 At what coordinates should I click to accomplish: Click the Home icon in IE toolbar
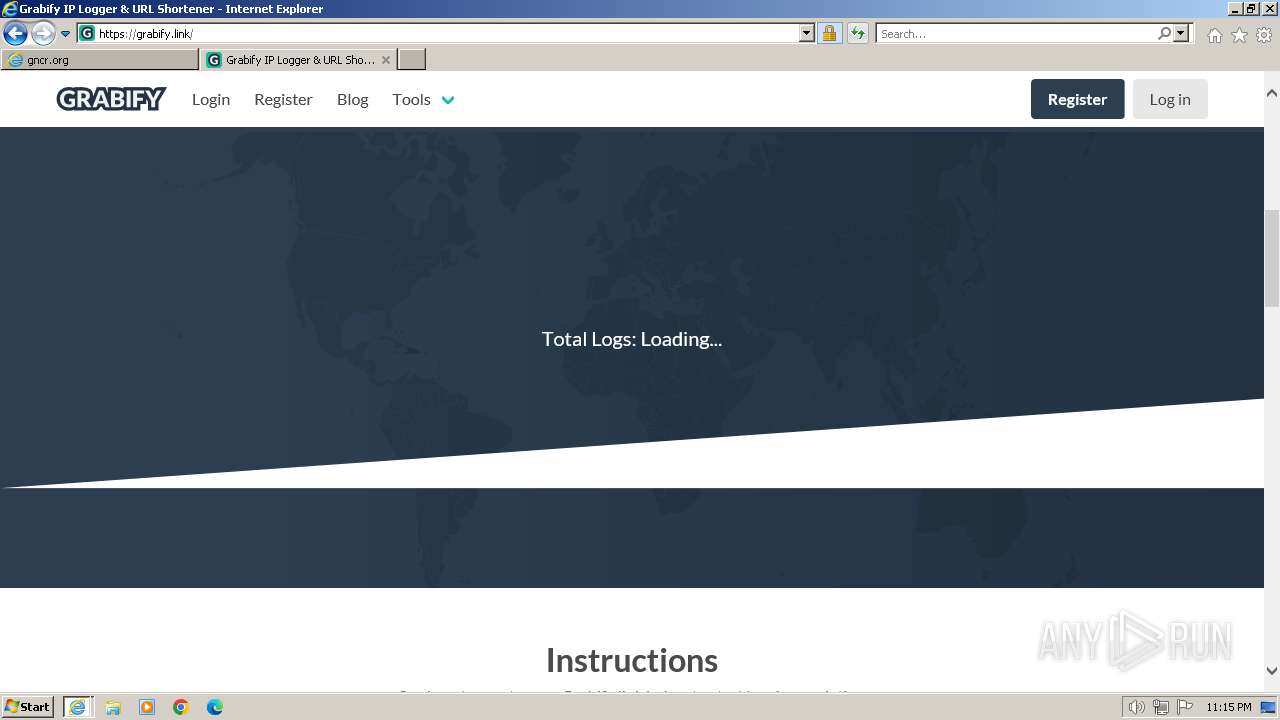point(1214,35)
